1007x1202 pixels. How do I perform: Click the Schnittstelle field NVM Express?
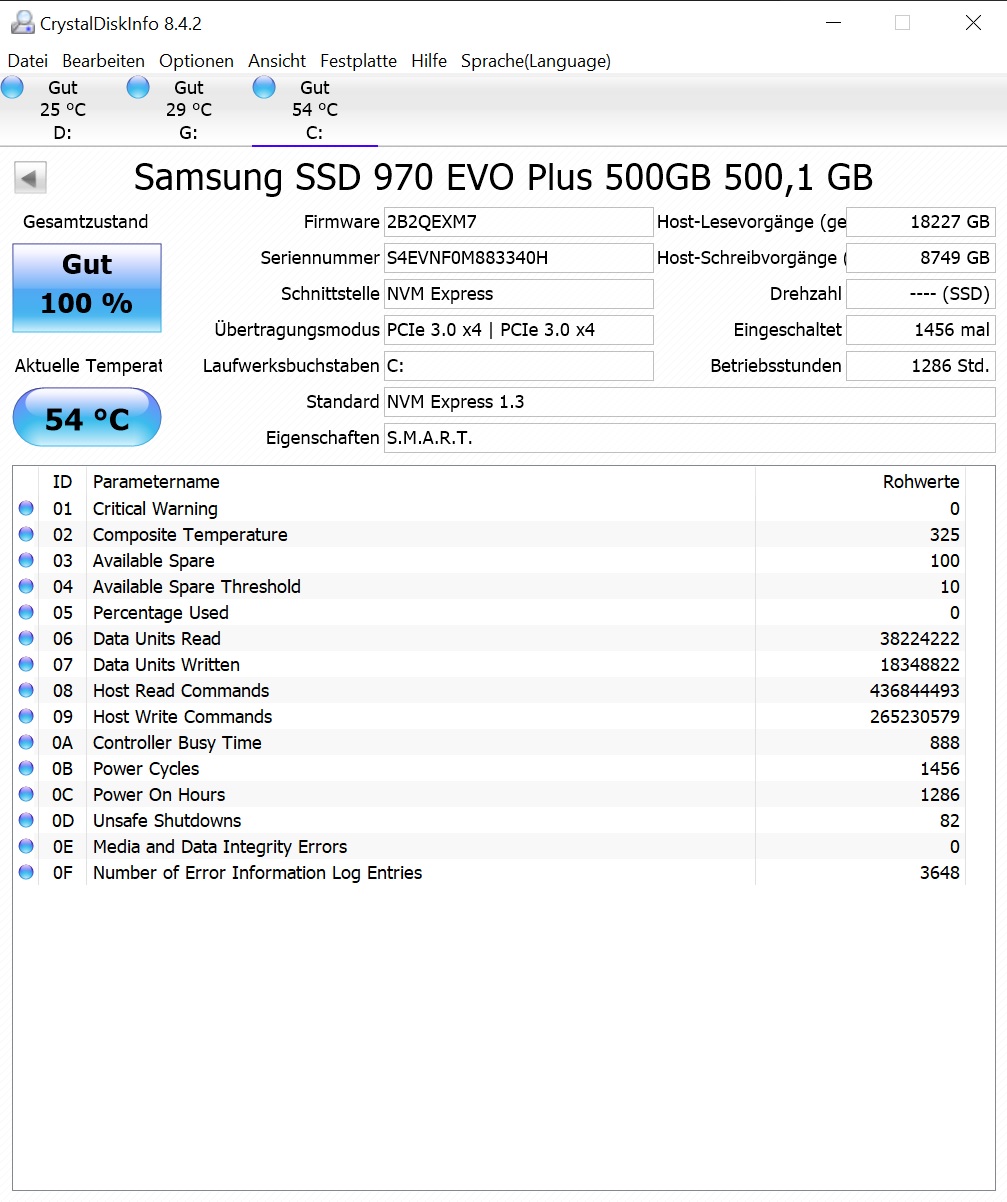[x=519, y=294]
